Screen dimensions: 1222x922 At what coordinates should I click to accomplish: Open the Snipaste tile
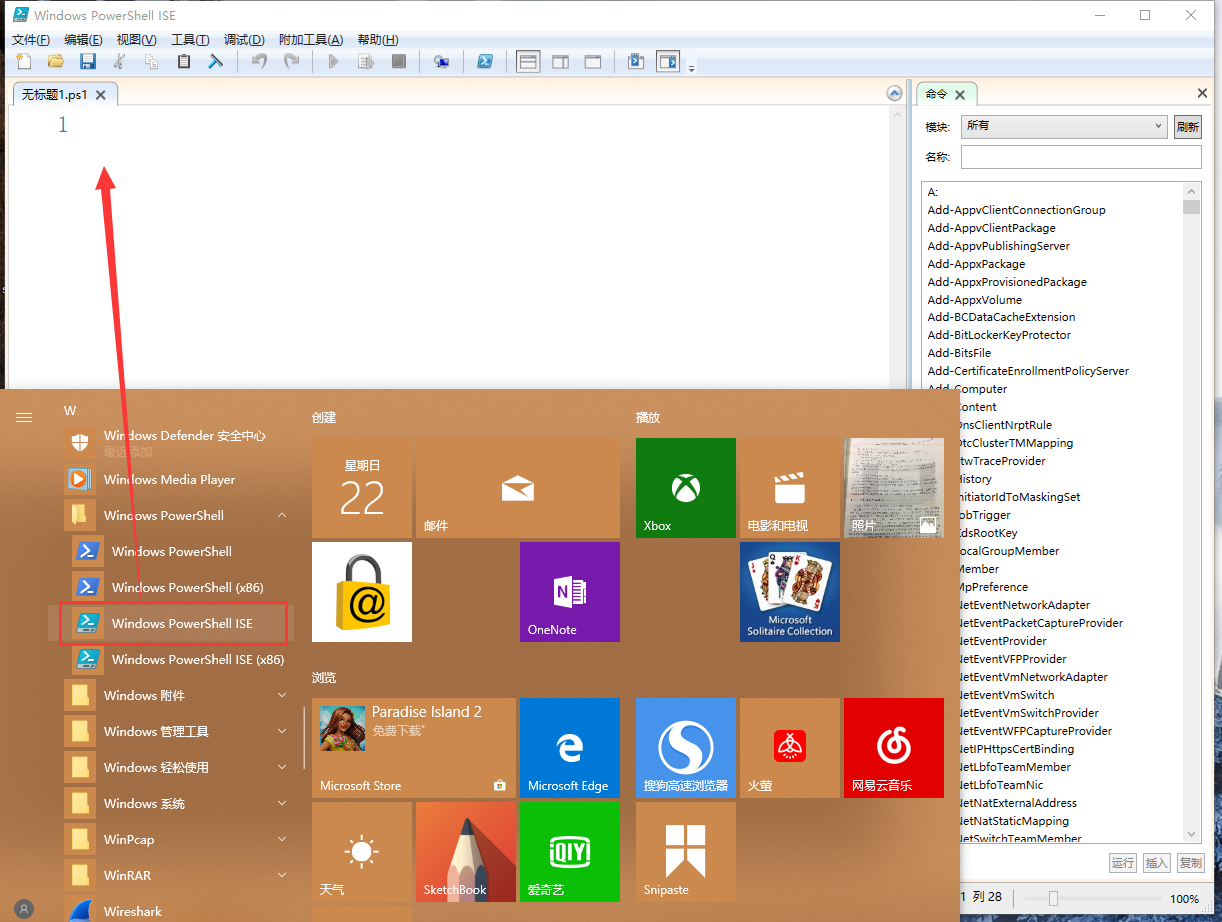(x=686, y=852)
